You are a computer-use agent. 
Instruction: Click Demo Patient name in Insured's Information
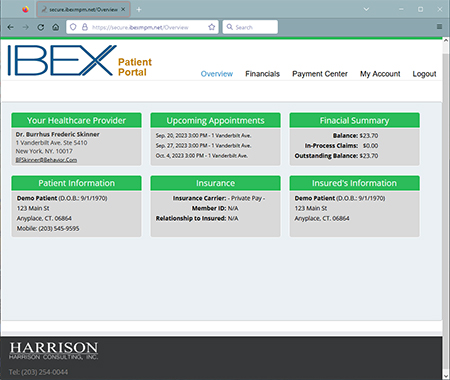click(315, 198)
